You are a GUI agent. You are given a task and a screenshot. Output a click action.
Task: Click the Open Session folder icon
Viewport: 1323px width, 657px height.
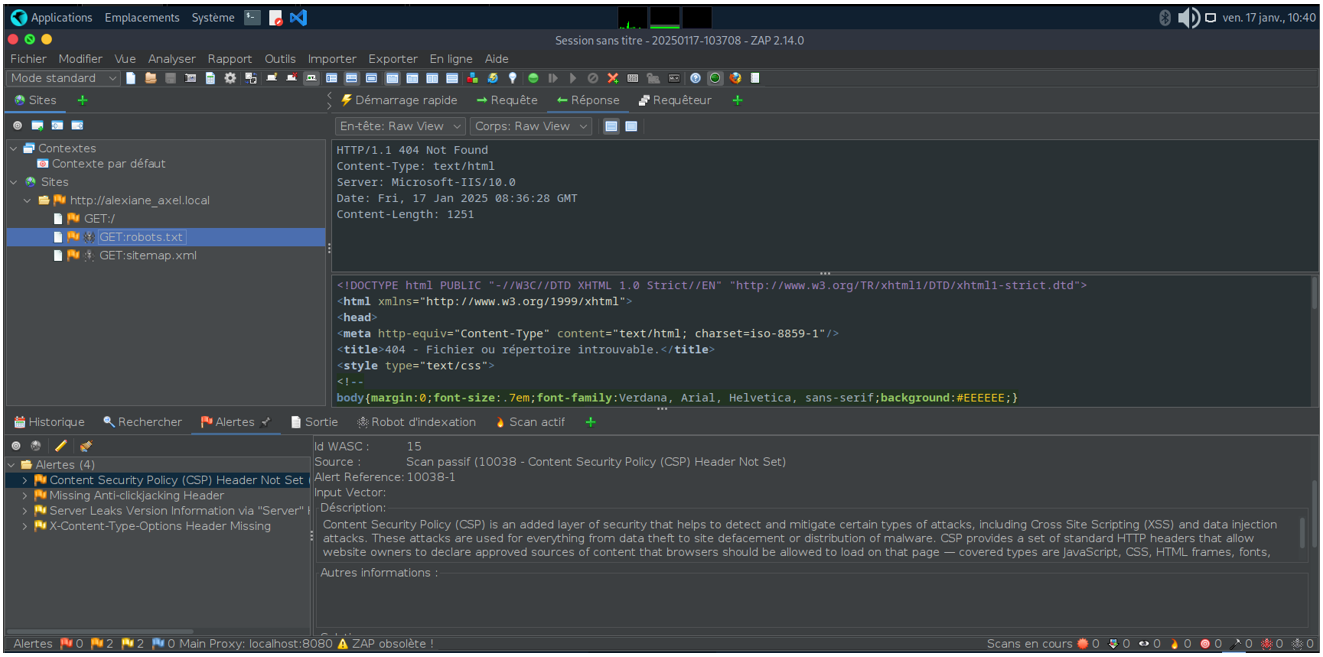click(x=151, y=78)
